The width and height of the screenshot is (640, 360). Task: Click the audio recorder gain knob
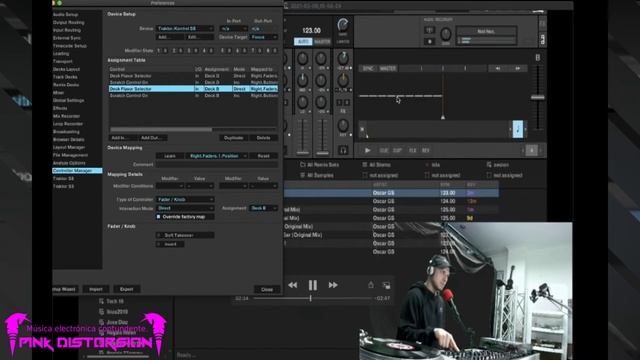pyautogui.click(x=446, y=34)
